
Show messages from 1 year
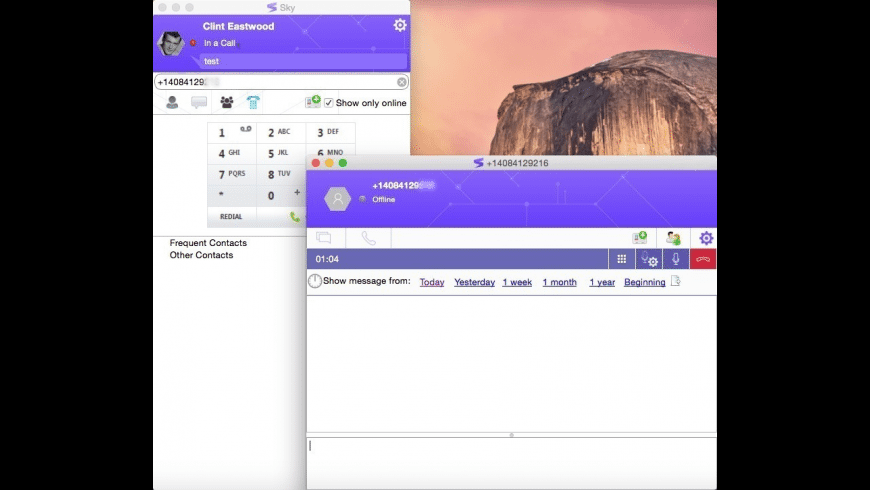click(x=602, y=282)
